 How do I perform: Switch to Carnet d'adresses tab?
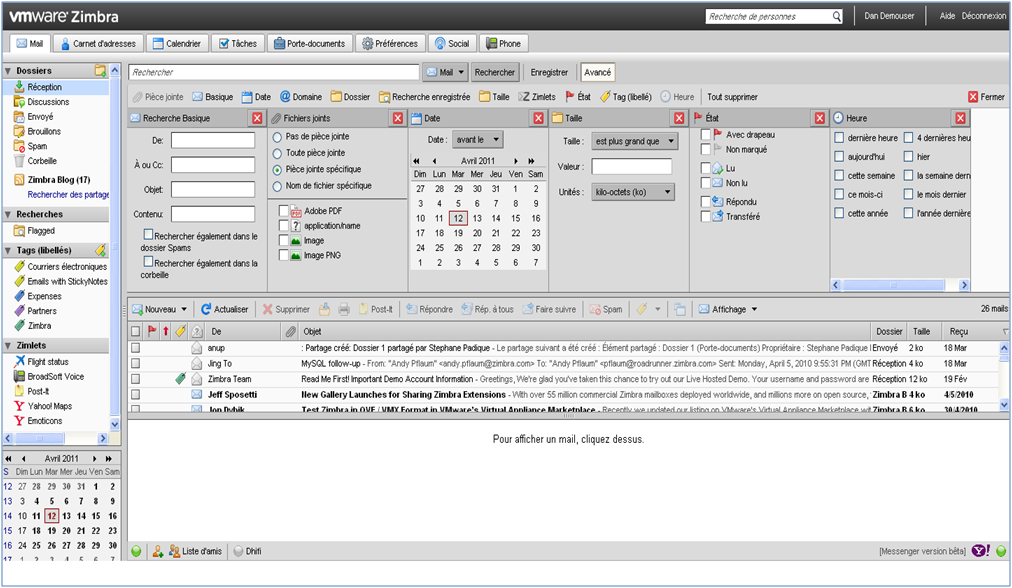coord(98,44)
